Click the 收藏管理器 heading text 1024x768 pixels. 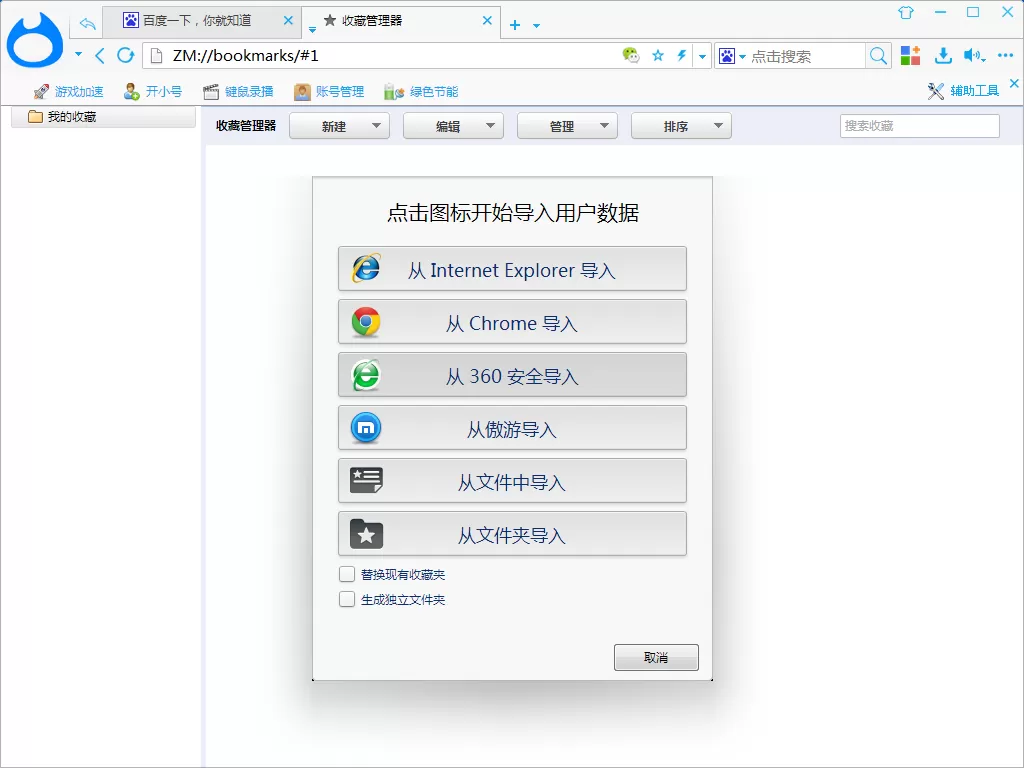pyautogui.click(x=246, y=125)
